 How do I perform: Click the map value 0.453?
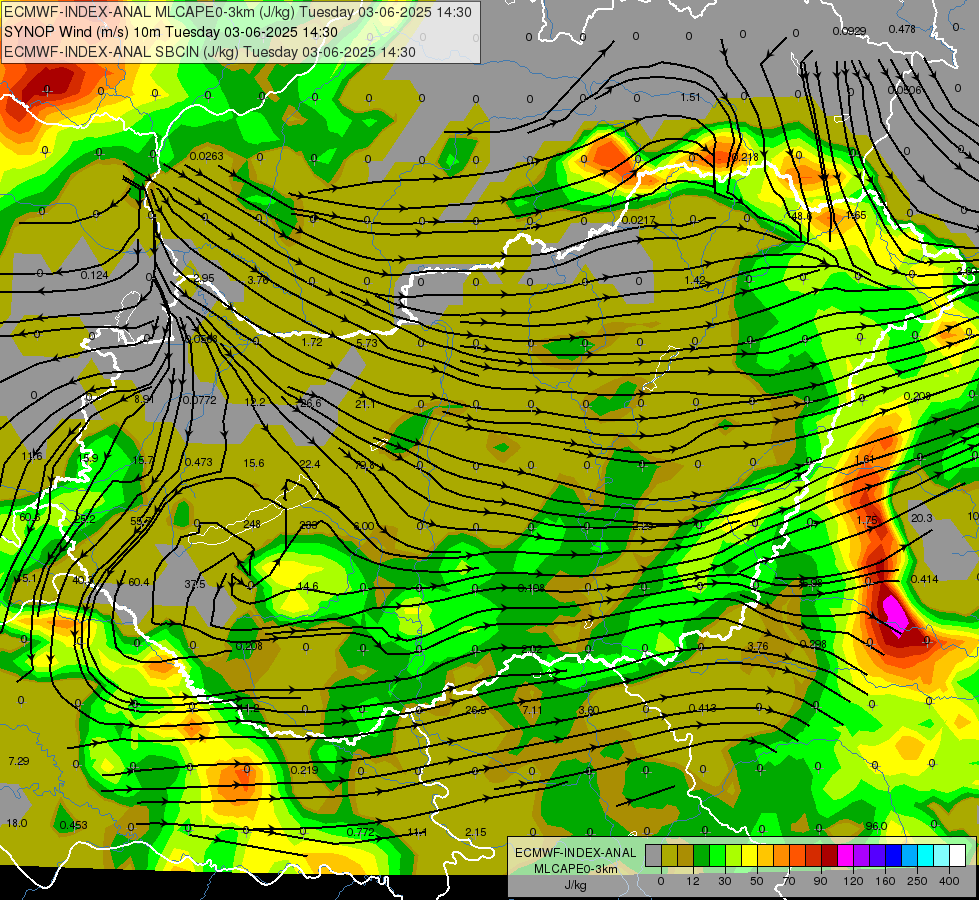tap(74, 825)
